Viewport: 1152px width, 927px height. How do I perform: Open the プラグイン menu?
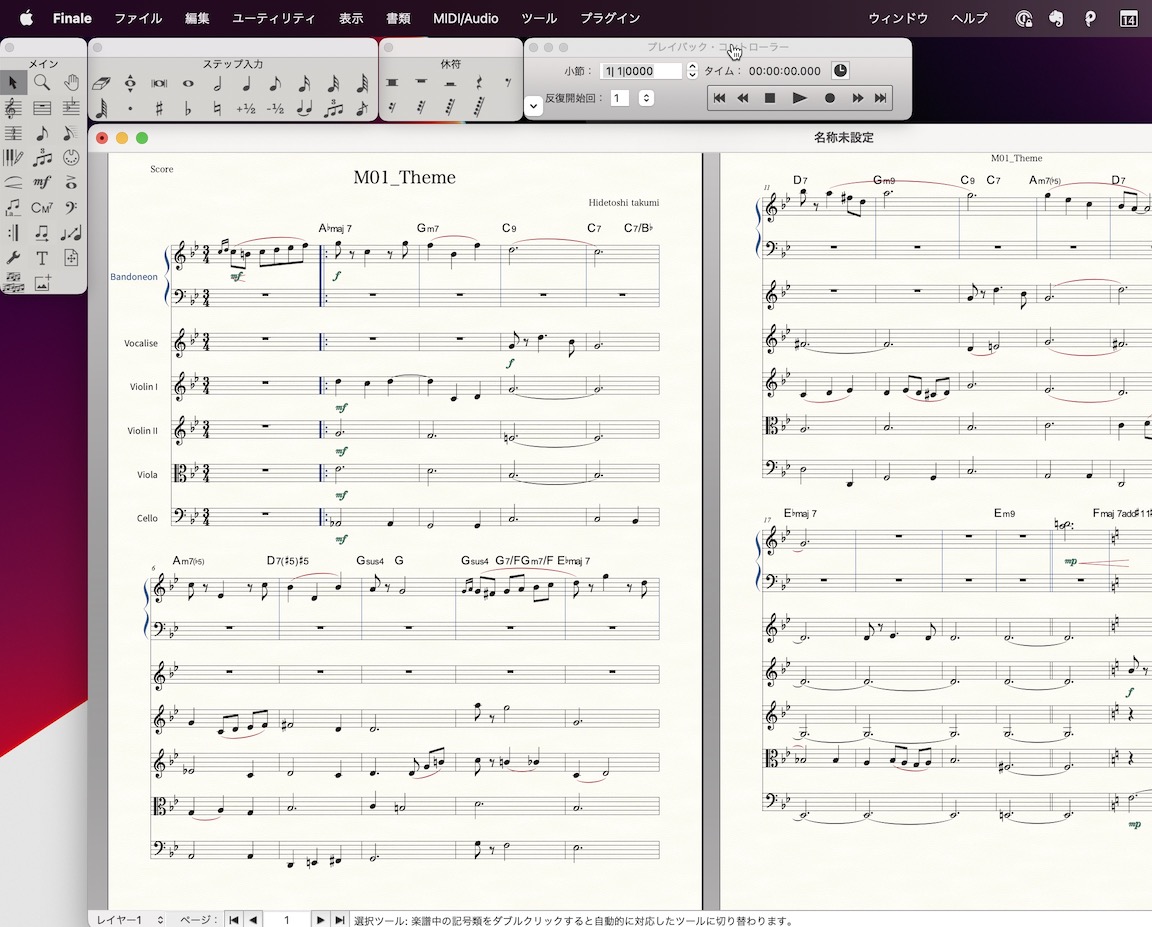pyautogui.click(x=610, y=18)
